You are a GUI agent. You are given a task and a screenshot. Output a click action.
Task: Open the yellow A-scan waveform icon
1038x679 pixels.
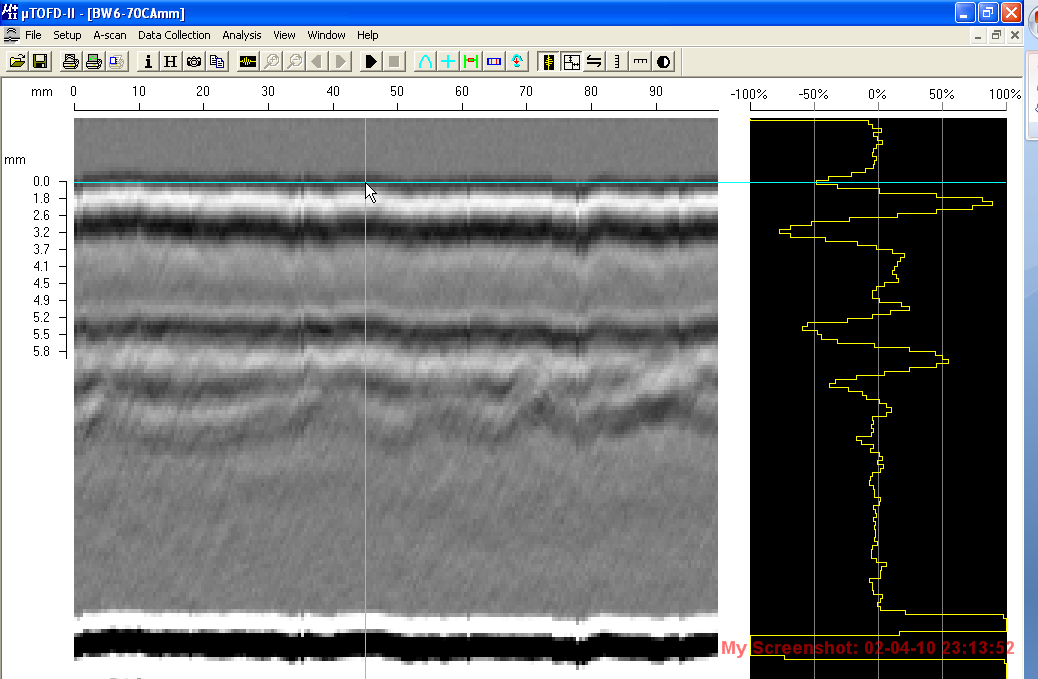248,62
